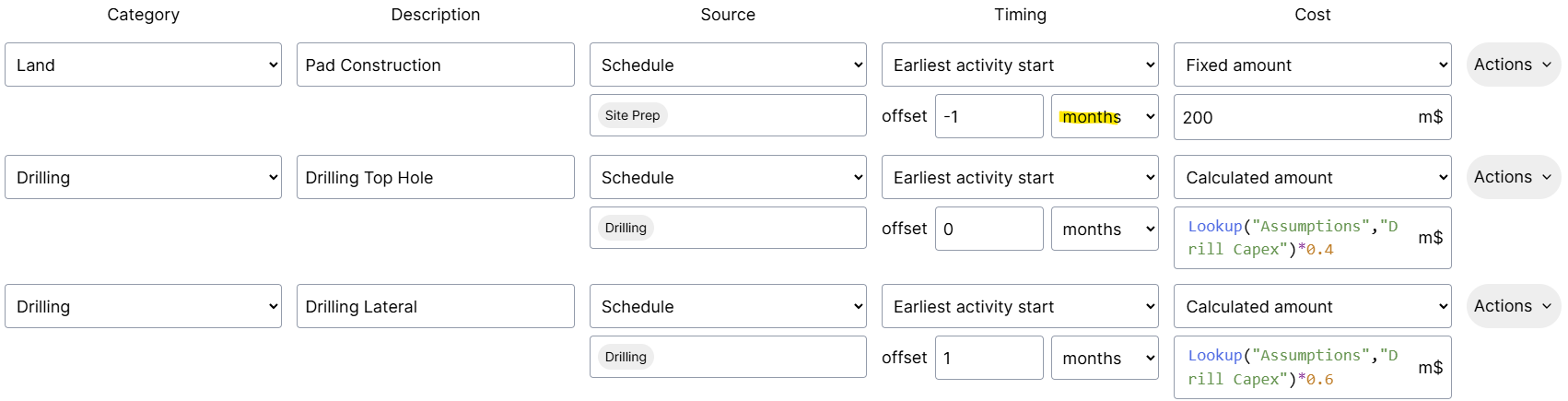Click the 200 cost amount field
This screenshot has width=1568, height=401.
click(1294, 117)
